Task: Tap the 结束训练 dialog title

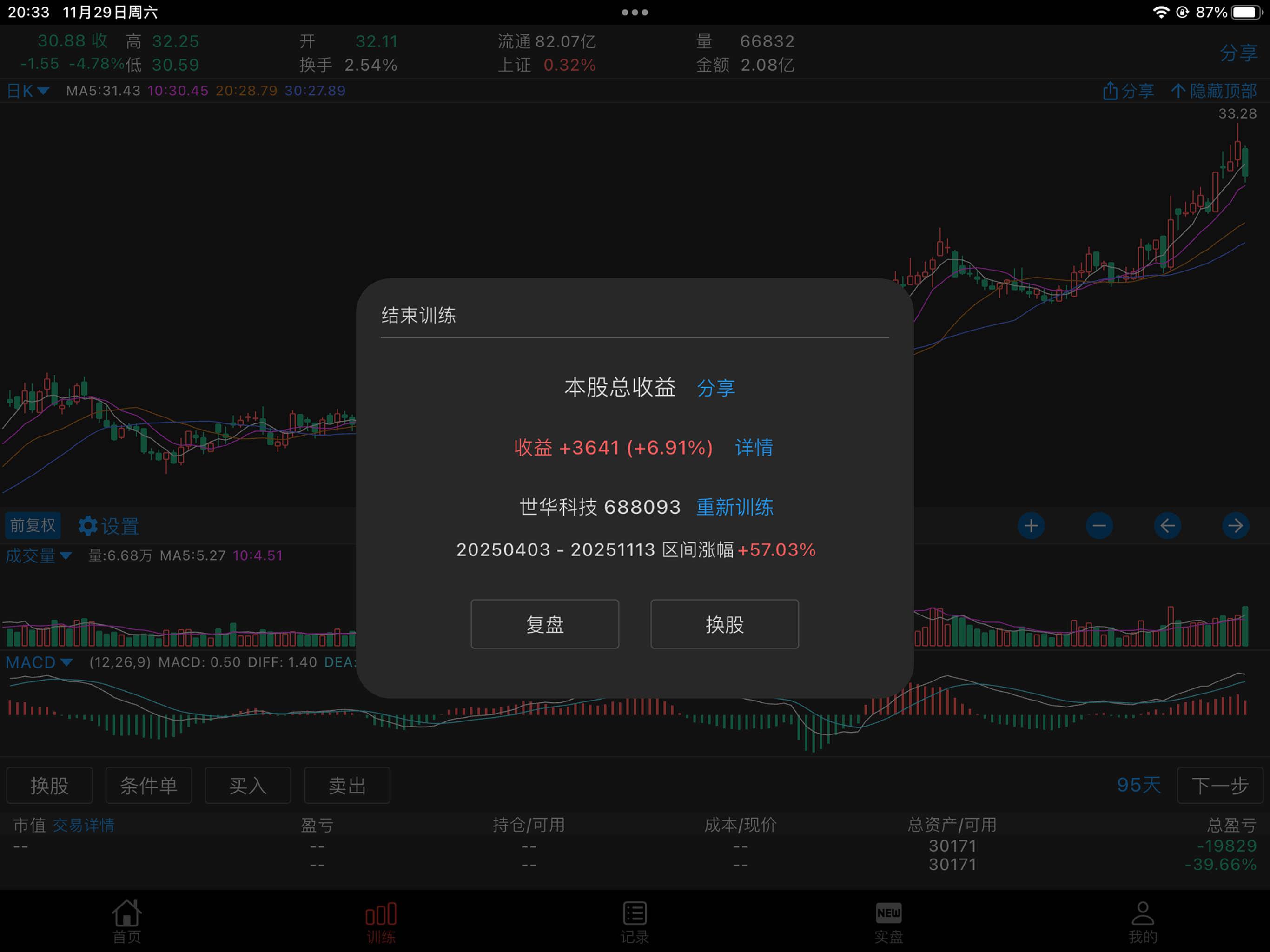Action: pos(418,315)
